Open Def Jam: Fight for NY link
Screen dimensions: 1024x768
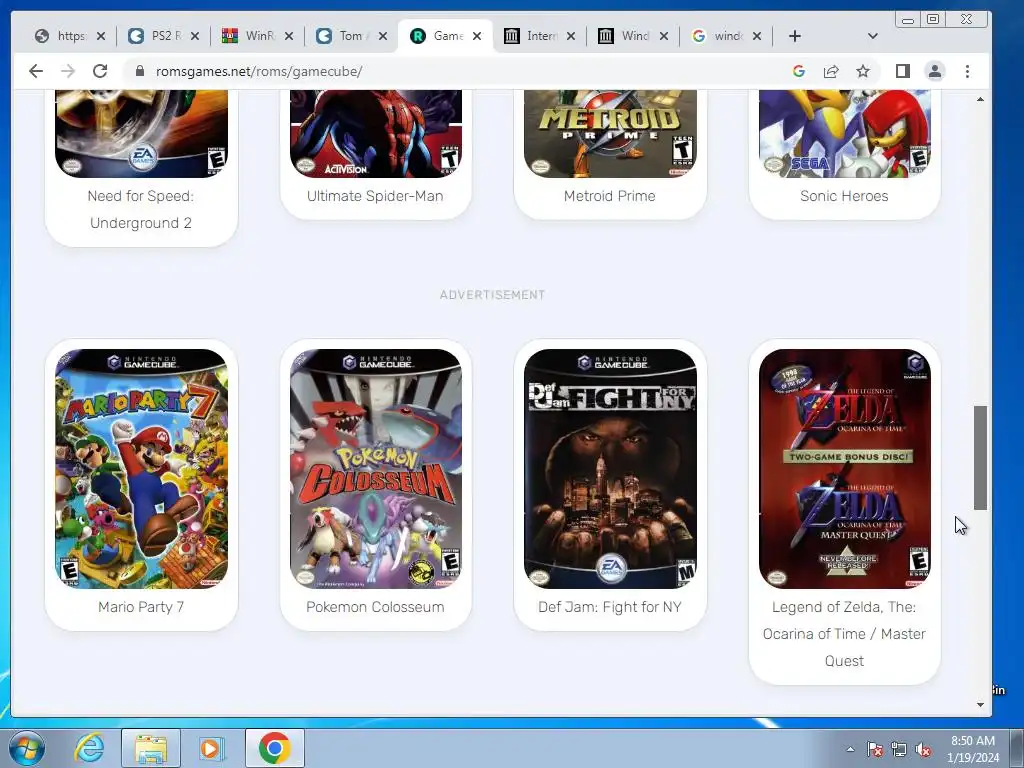609,607
